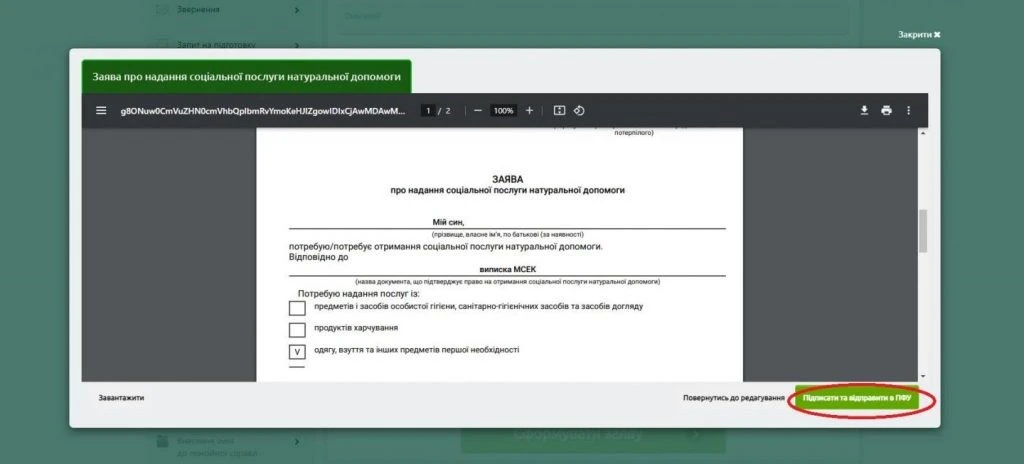
Task: Download the PDF using the toolbar icon
Action: (x=864, y=111)
